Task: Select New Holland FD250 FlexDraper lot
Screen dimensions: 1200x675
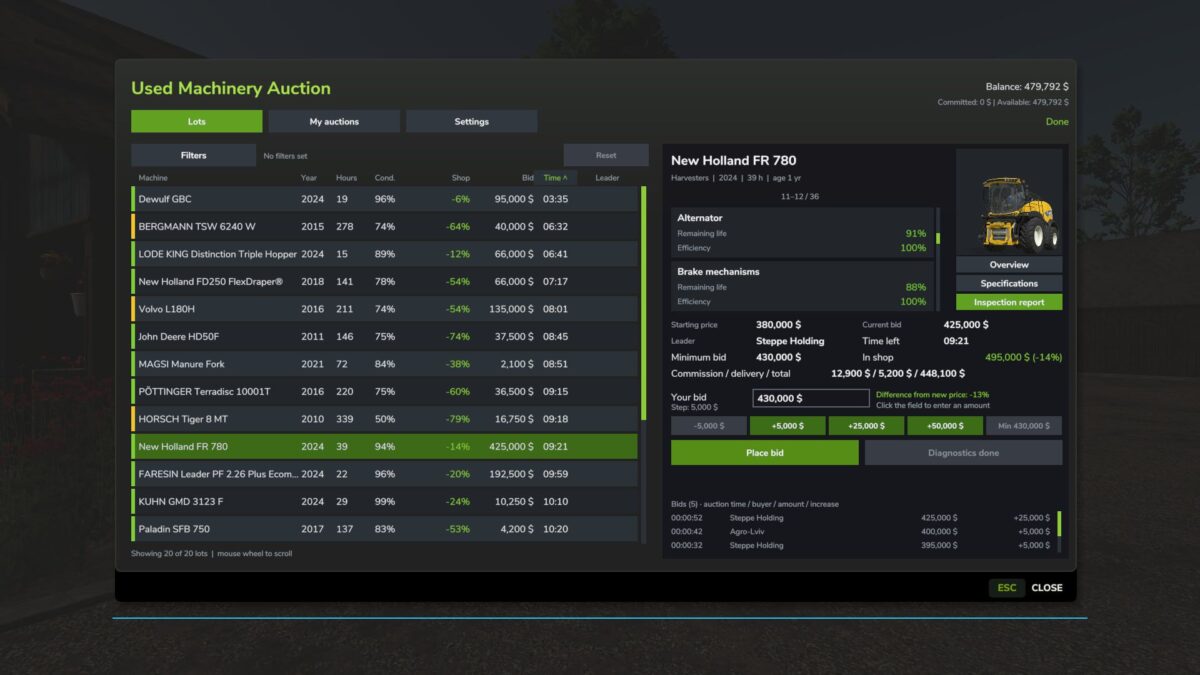Action: point(385,282)
